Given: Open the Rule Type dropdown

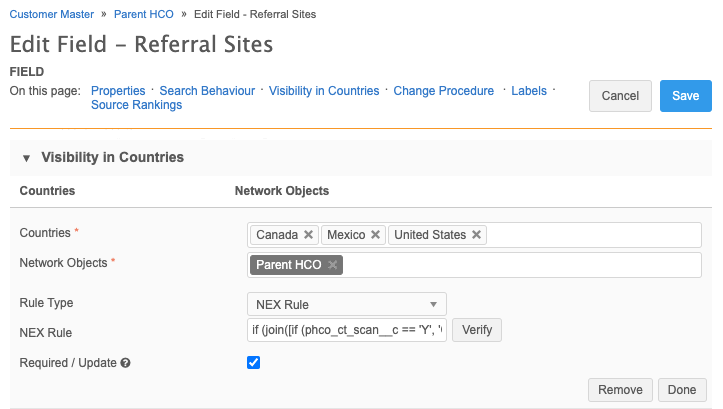Looking at the screenshot, I should click(346, 304).
